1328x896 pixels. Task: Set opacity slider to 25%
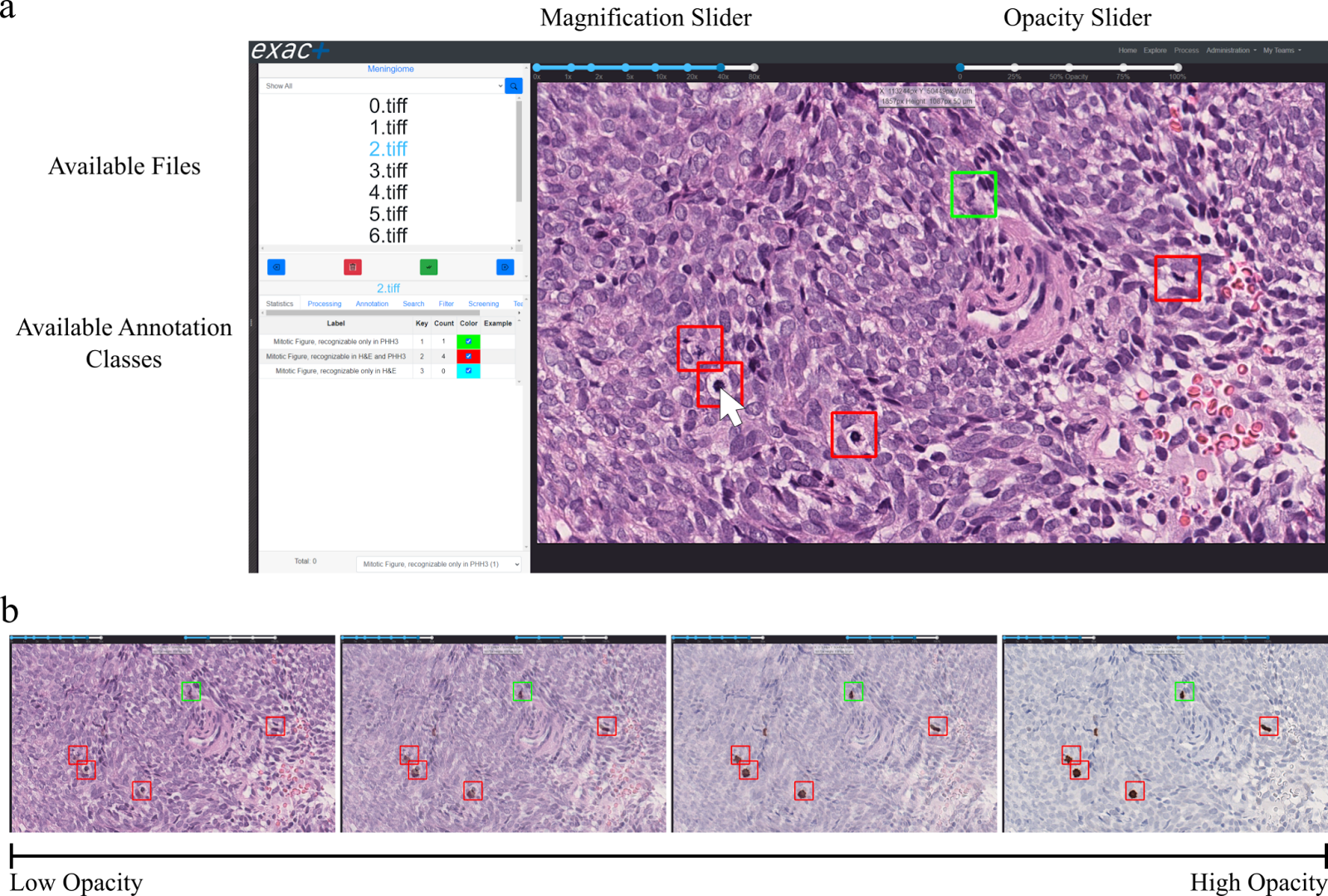coord(1014,67)
